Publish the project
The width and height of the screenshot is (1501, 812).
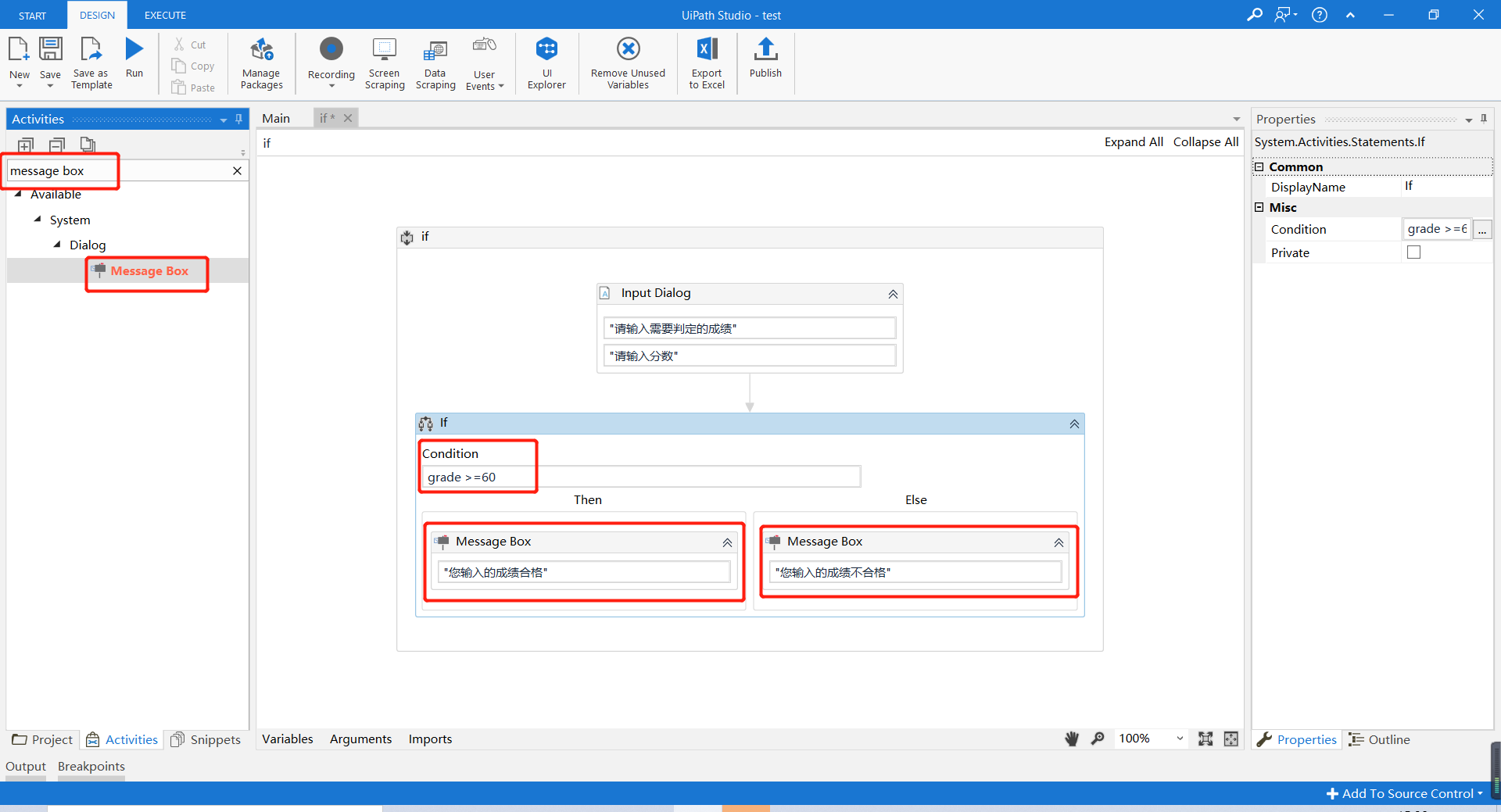pyautogui.click(x=765, y=63)
